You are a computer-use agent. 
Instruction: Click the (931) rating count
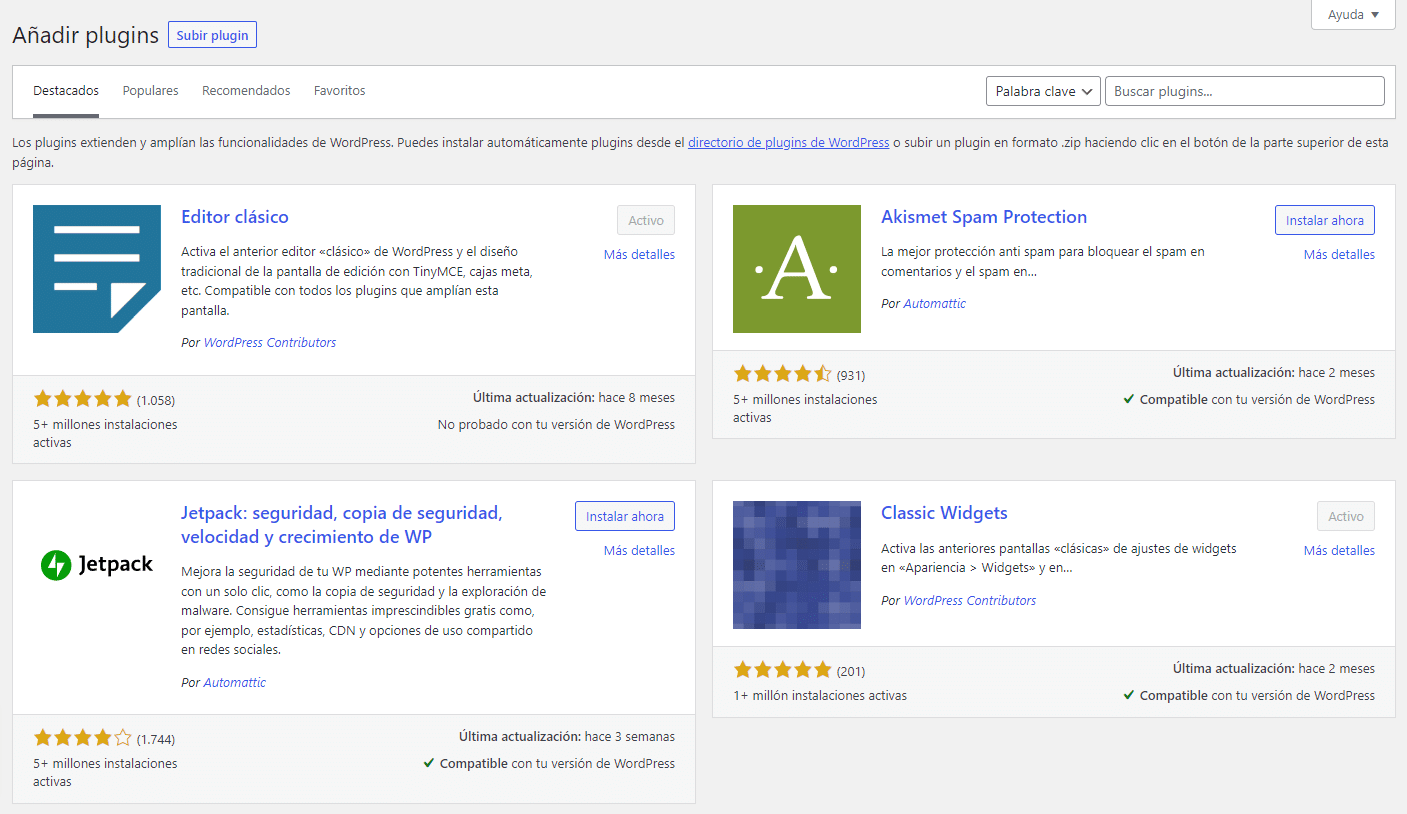(851, 375)
